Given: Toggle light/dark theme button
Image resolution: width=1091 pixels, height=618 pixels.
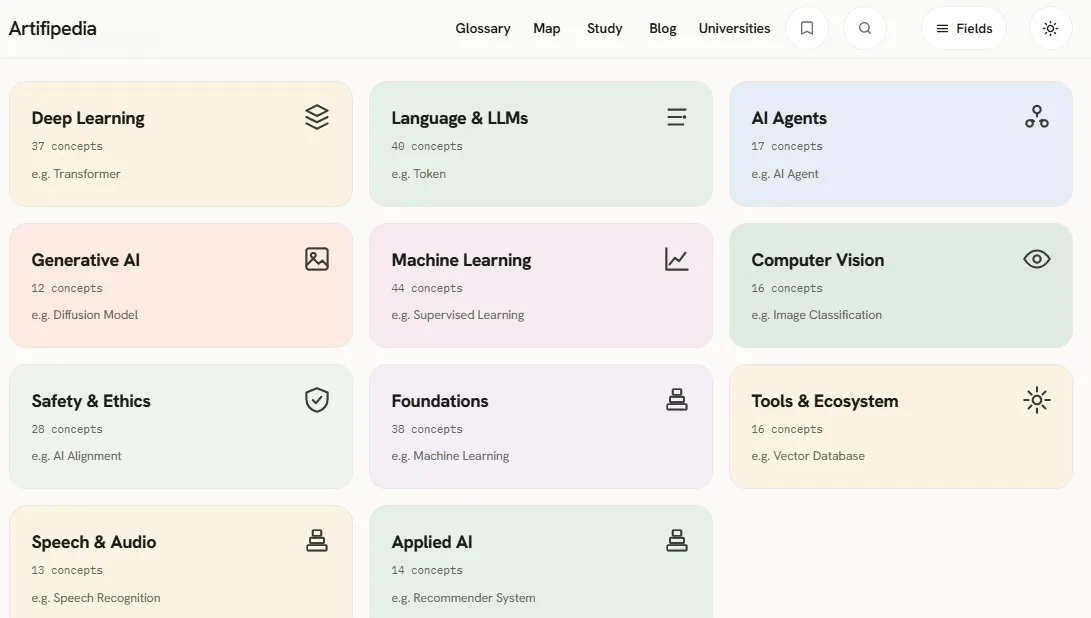Looking at the screenshot, I should tap(1051, 29).
